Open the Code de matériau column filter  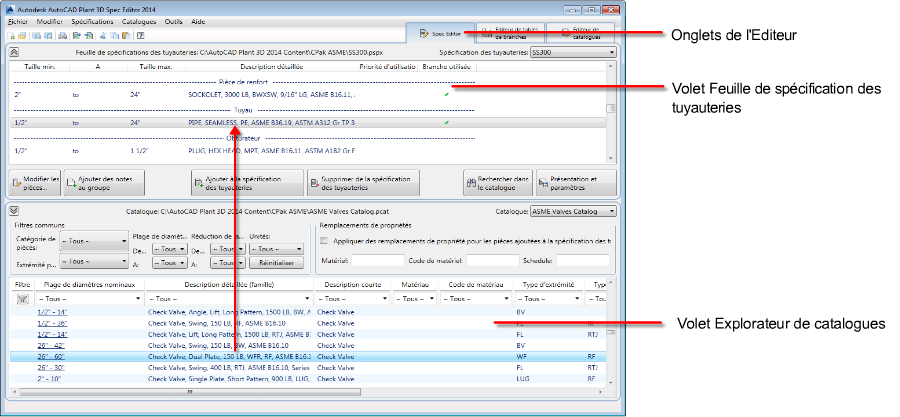pyautogui.click(x=476, y=299)
